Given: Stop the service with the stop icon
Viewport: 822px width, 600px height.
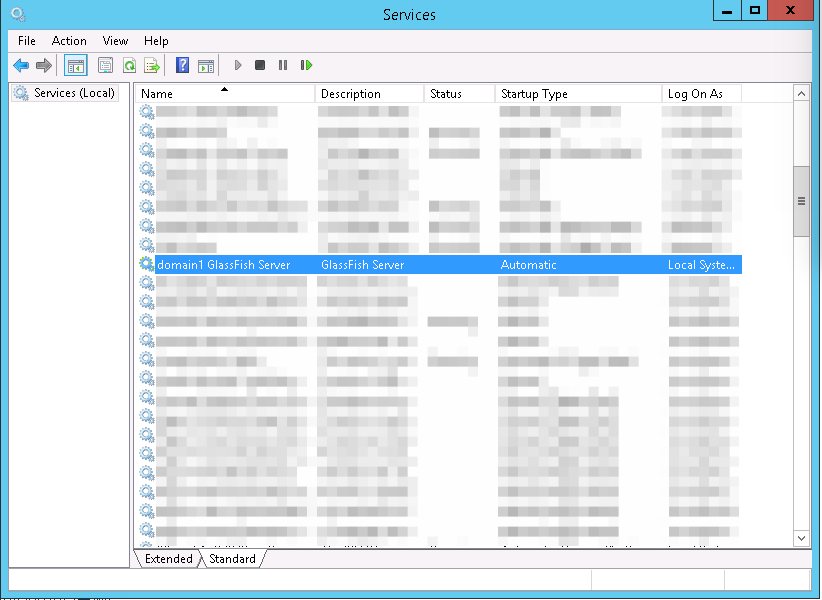Looking at the screenshot, I should [260, 66].
